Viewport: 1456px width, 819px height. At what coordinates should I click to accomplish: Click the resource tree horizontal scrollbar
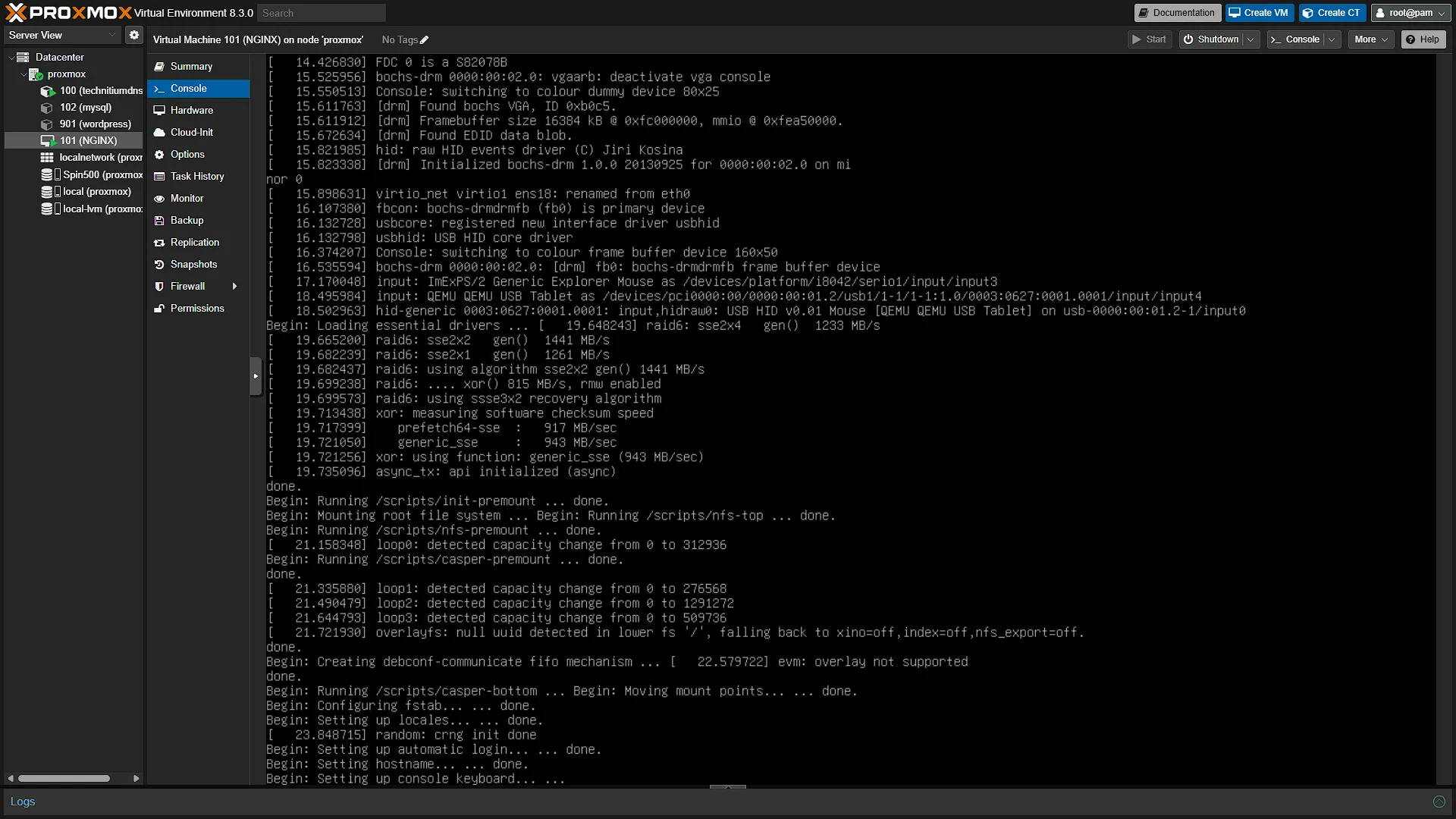64,779
